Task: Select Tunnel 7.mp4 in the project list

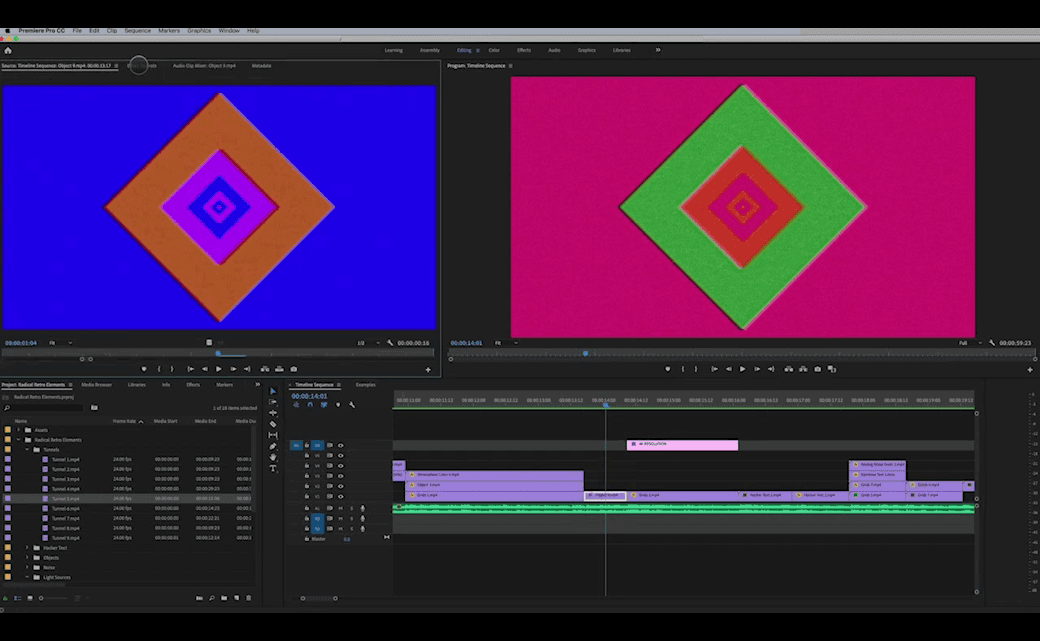Action: (x=66, y=518)
